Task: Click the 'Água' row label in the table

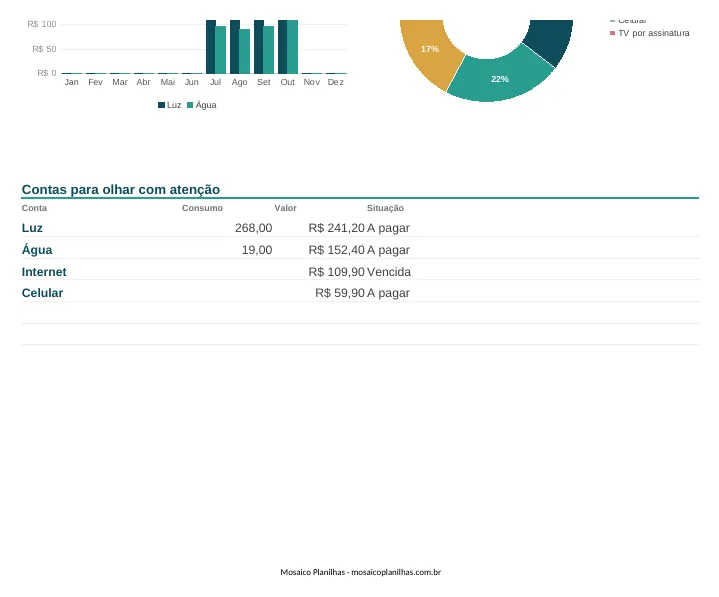Action: tap(37, 250)
